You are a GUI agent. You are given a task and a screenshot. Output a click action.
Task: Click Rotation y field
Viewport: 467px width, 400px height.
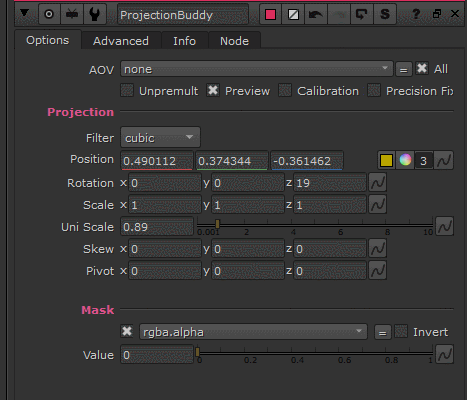[x=248, y=183]
